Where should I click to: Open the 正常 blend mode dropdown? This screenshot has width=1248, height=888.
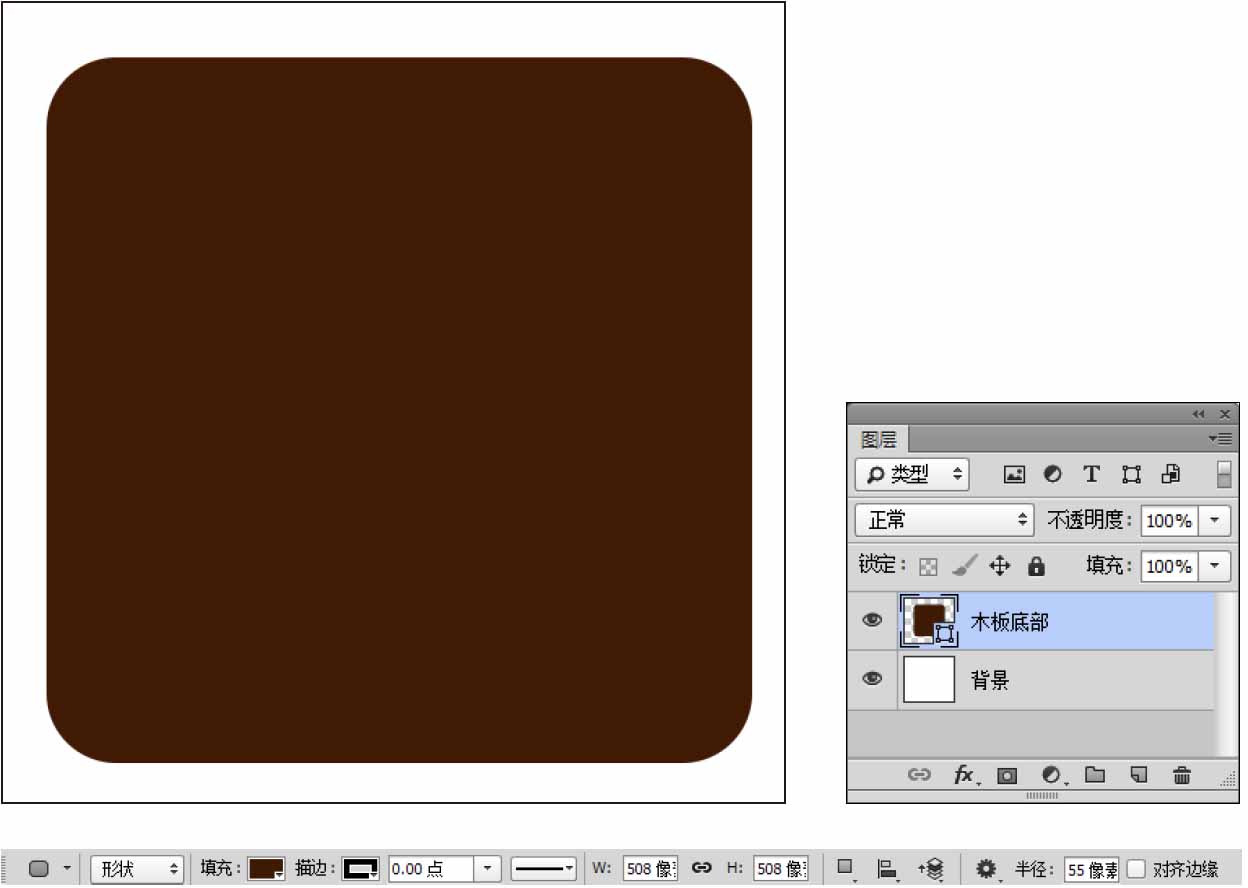pyautogui.click(x=944, y=520)
